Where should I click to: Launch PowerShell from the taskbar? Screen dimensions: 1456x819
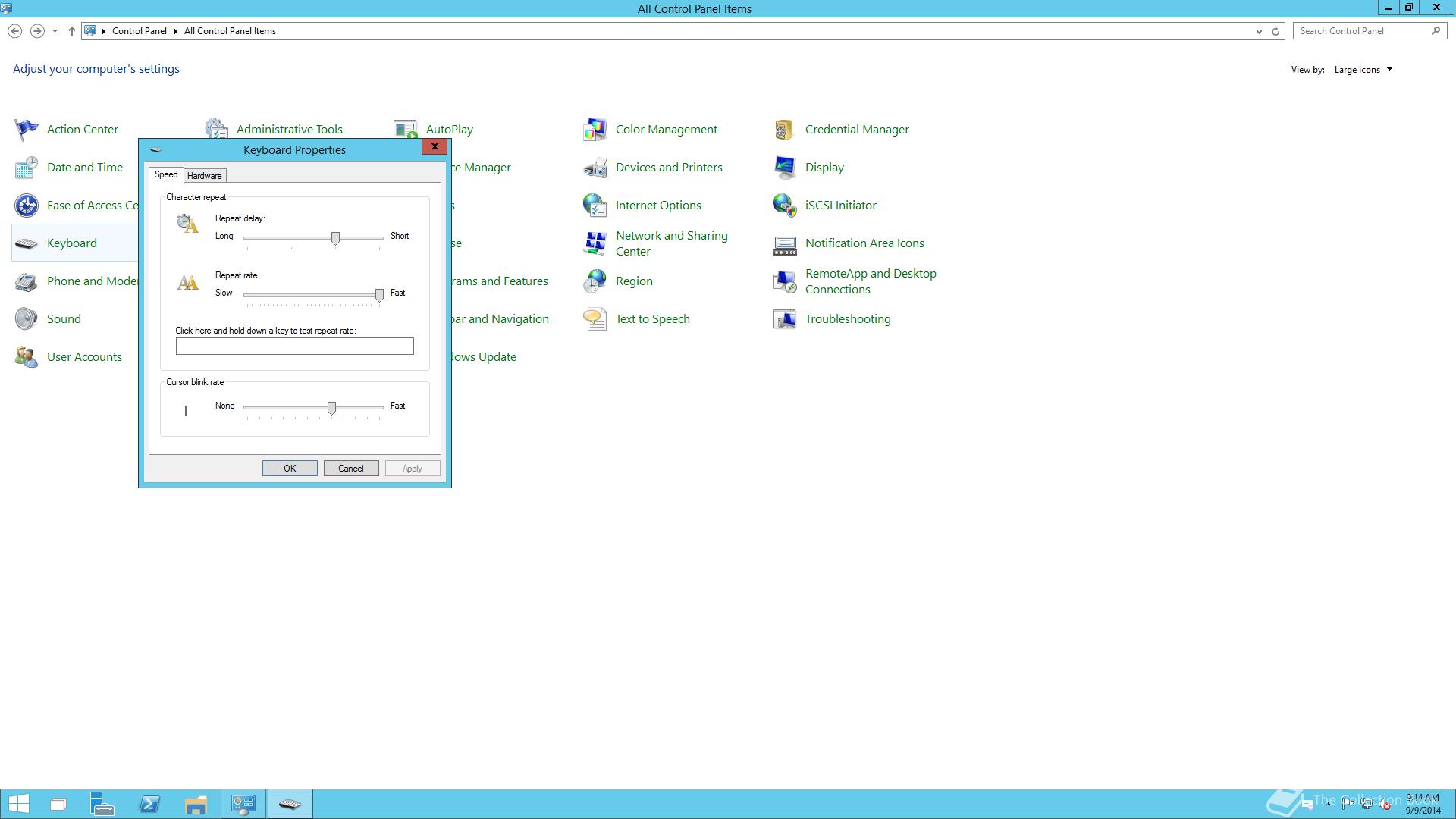click(149, 804)
